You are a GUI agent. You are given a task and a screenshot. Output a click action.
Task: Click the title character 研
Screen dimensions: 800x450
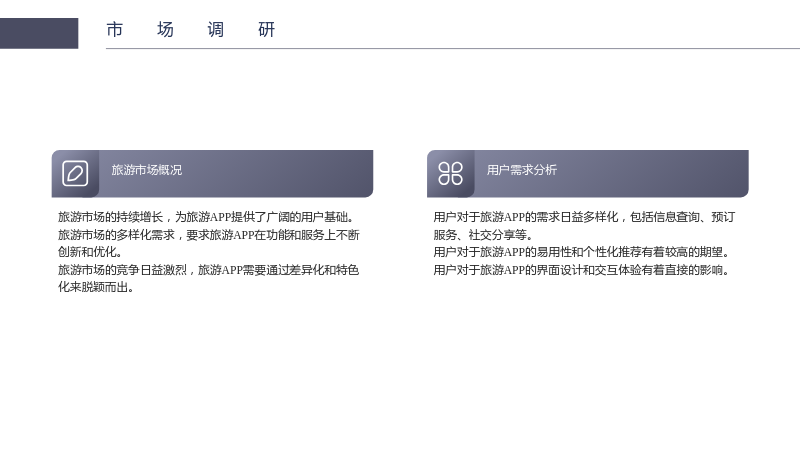click(266, 30)
